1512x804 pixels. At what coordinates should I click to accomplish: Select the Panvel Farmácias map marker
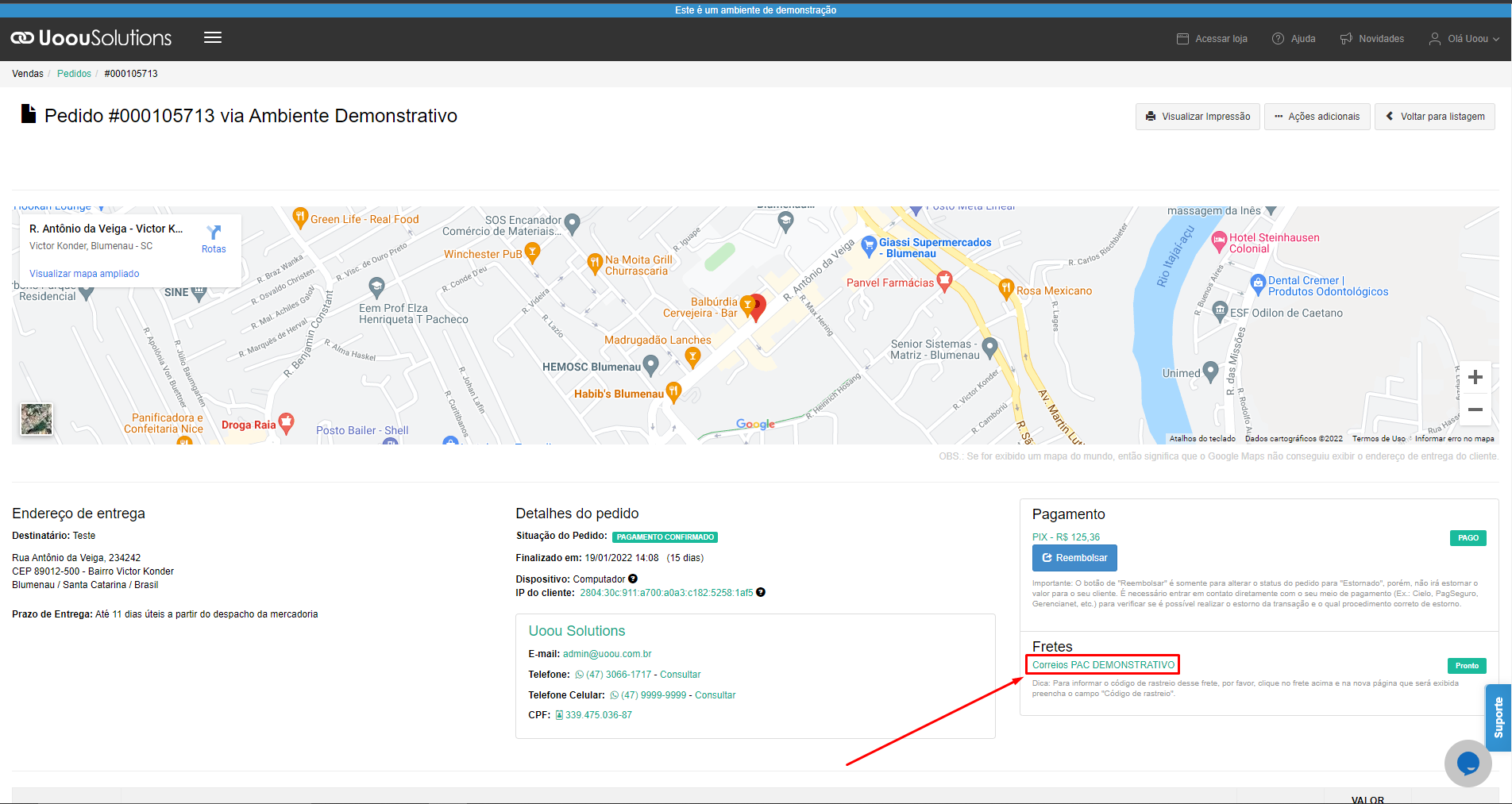[x=944, y=280]
